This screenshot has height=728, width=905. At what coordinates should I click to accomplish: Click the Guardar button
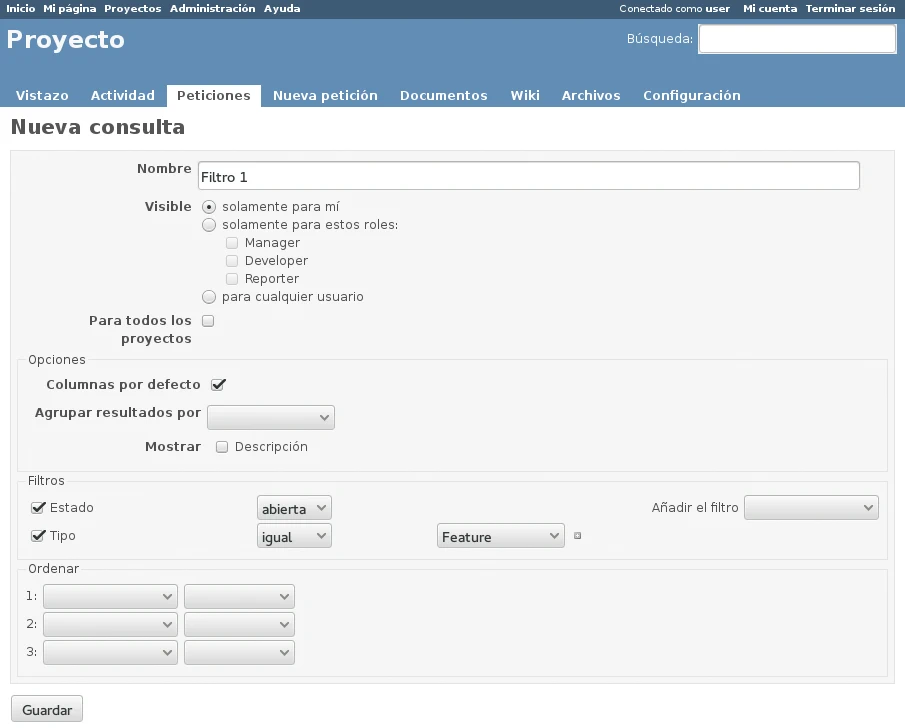pyautogui.click(x=47, y=710)
